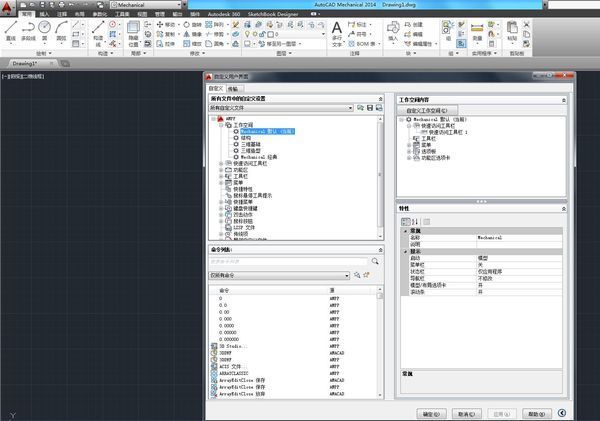Open the AutoCAD application menu logo
This screenshot has height=421, width=600.
7,8
